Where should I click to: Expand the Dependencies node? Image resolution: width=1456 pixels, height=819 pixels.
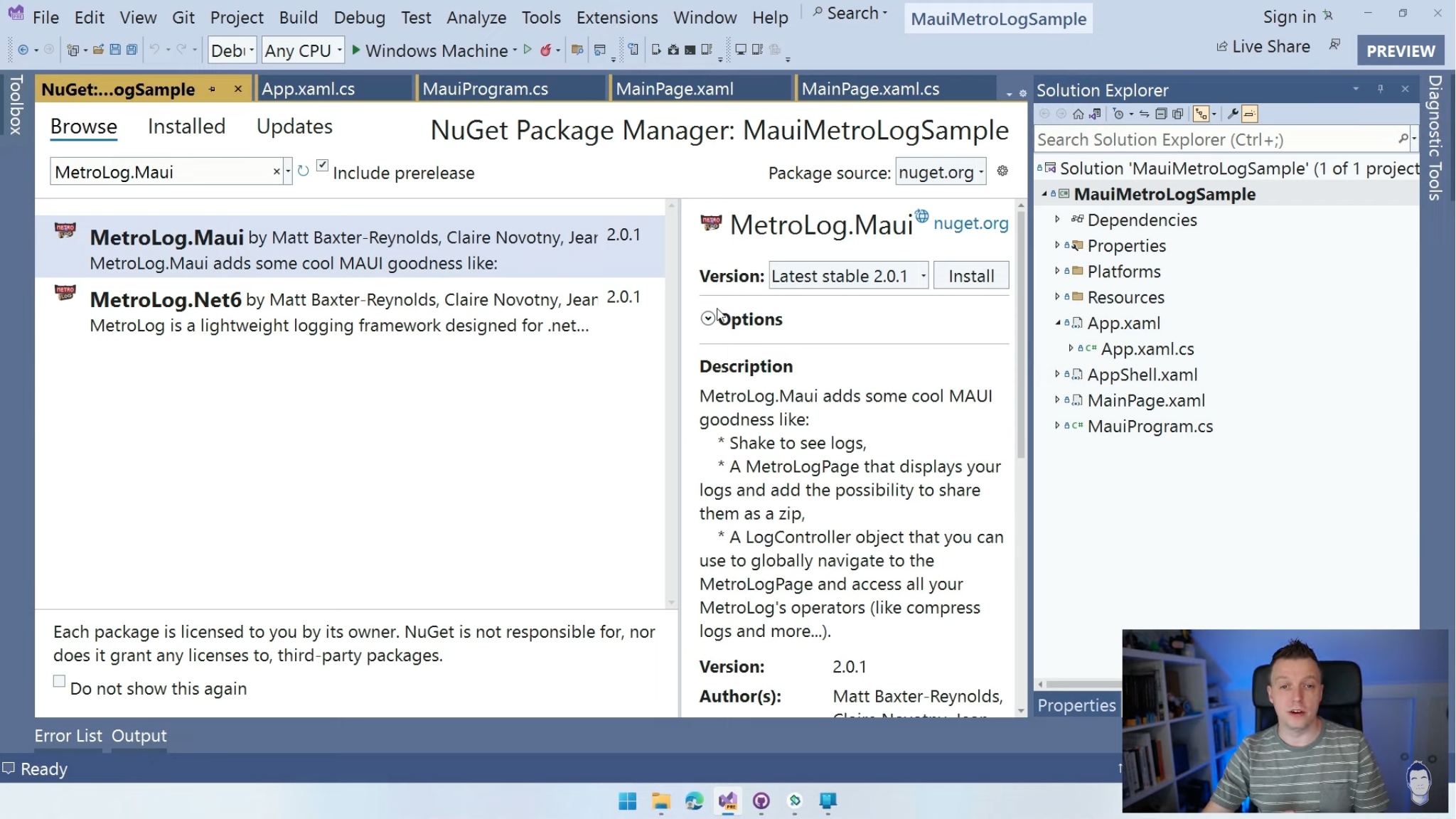pyautogui.click(x=1057, y=220)
